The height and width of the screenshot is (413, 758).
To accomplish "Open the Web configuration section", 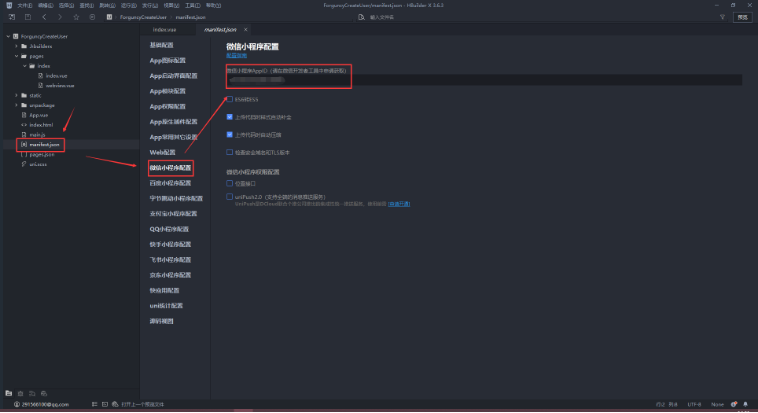I will coord(162,152).
